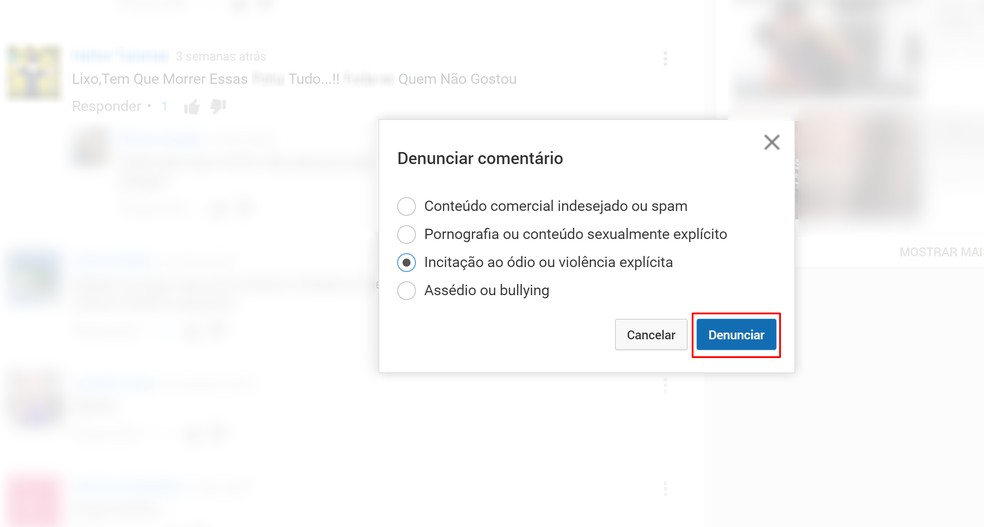Click the 'MOSTRAR MAIS' link in the sidebar
This screenshot has height=527, width=984.
(941, 252)
